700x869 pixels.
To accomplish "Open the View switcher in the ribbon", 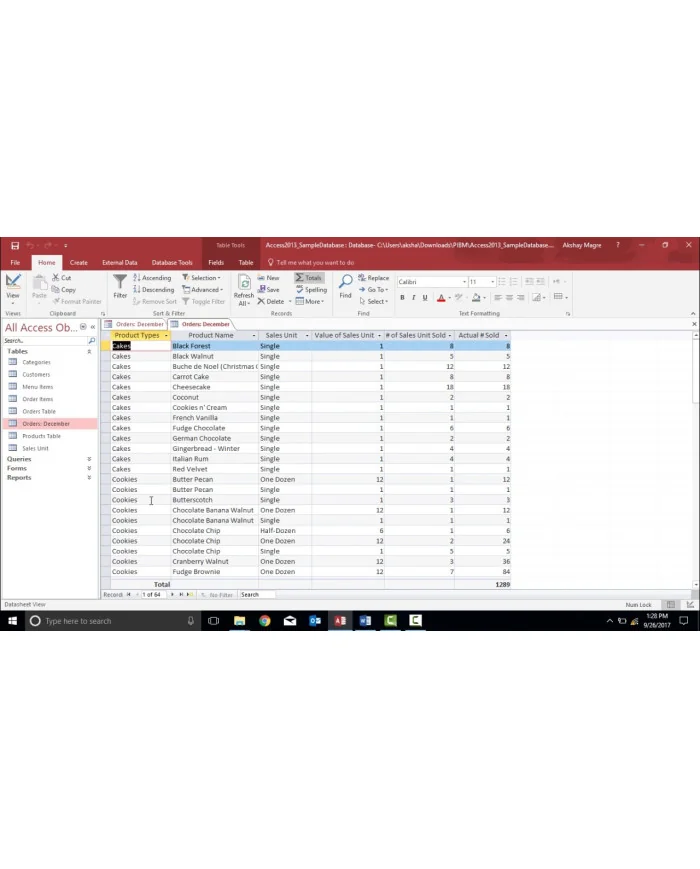I will tap(13, 288).
